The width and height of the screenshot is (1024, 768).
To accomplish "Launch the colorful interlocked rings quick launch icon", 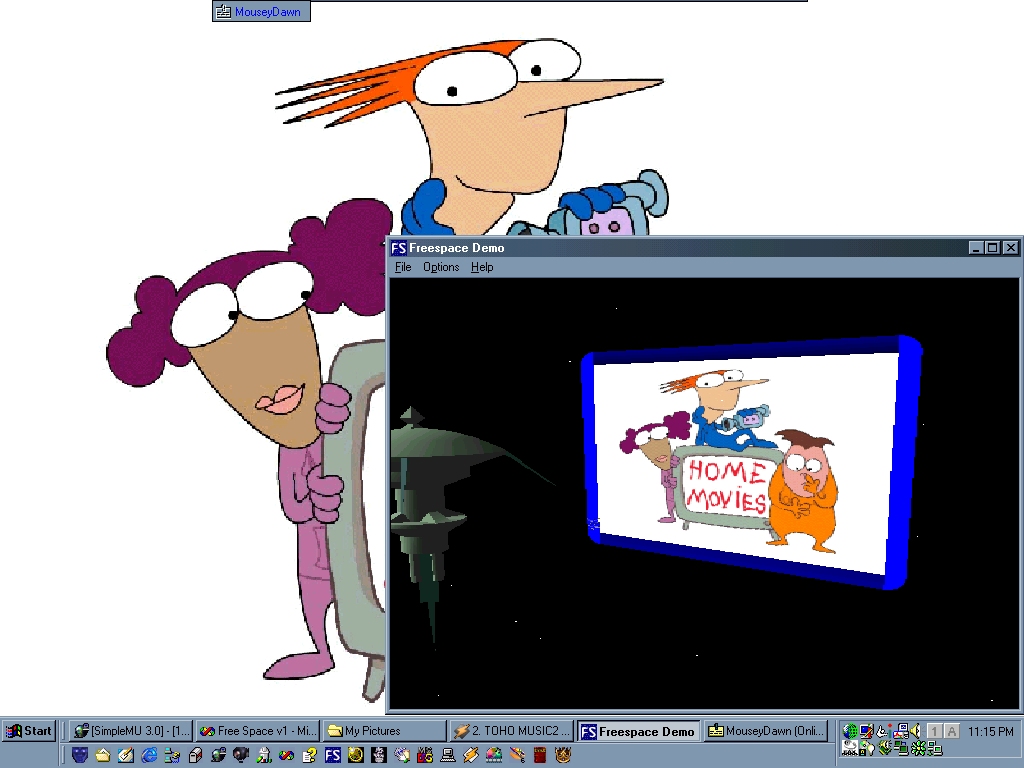I will pyautogui.click(x=287, y=755).
